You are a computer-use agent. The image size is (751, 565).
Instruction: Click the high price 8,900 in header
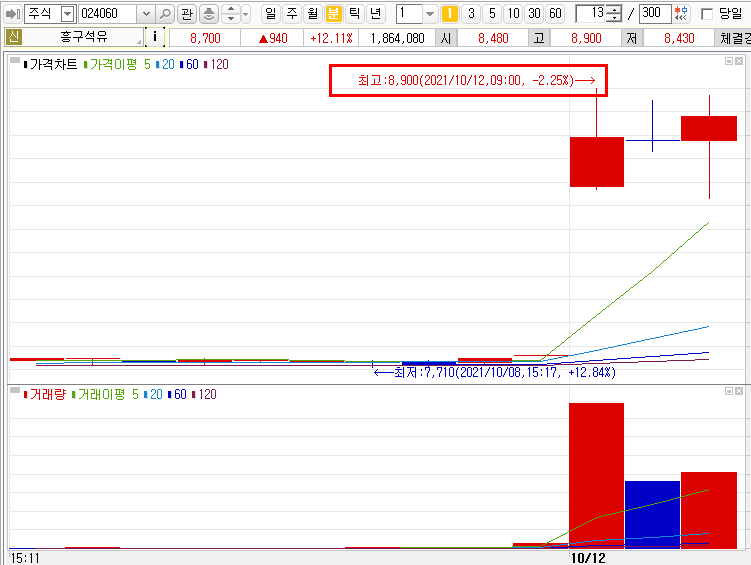click(x=586, y=38)
